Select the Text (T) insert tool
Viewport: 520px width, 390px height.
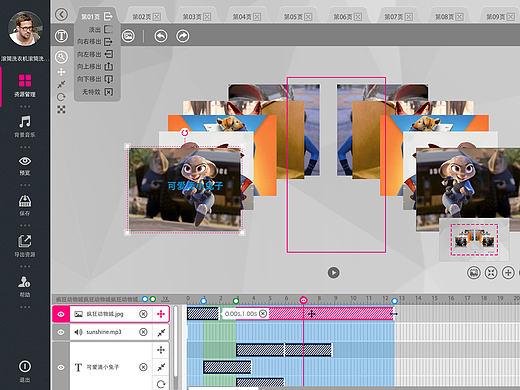point(61,36)
